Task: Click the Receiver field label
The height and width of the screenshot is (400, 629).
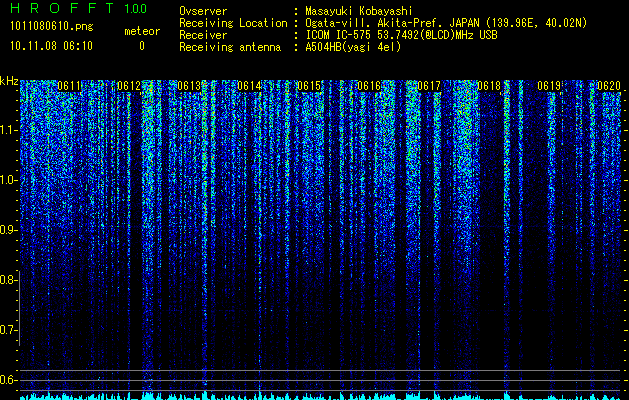Action: [x=203, y=35]
